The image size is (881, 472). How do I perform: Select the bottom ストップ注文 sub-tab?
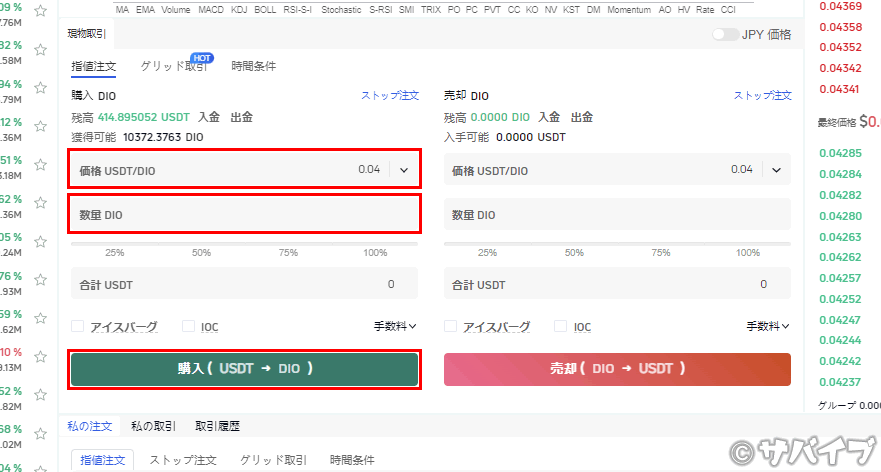183,460
